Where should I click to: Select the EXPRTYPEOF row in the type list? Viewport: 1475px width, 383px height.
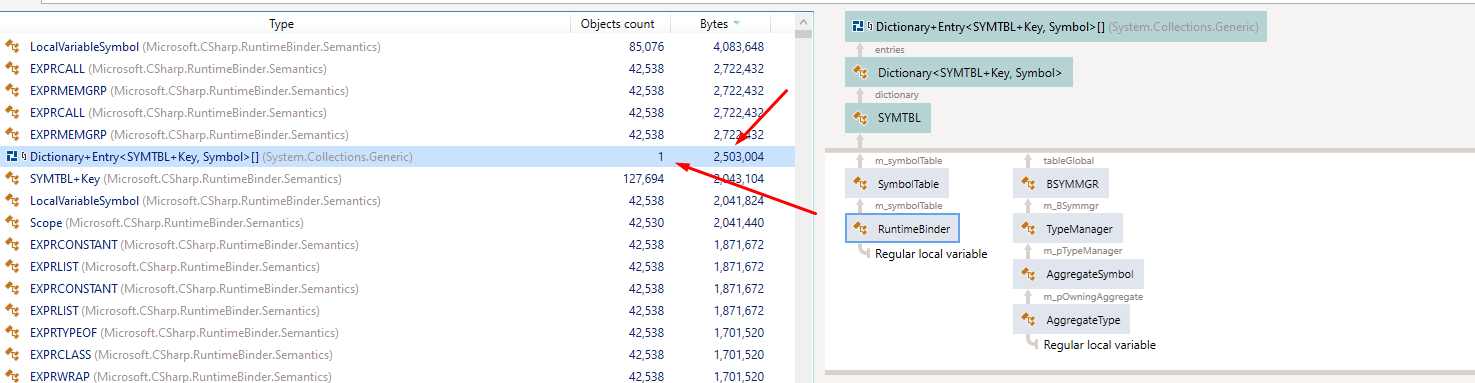point(397,333)
